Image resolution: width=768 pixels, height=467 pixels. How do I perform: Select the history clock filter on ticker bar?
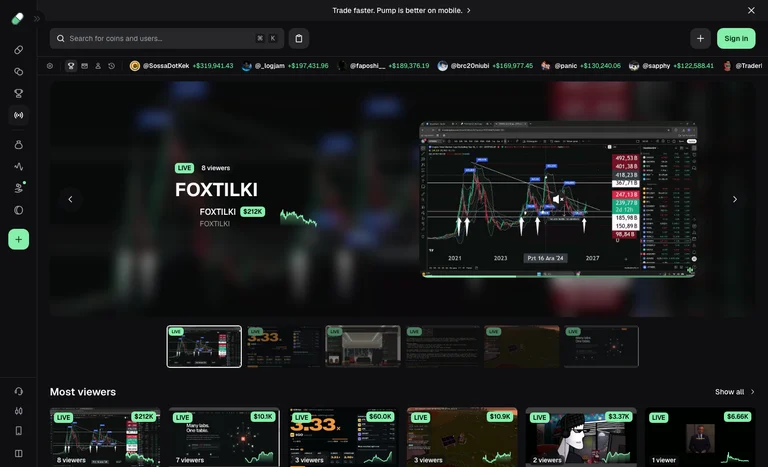point(112,66)
